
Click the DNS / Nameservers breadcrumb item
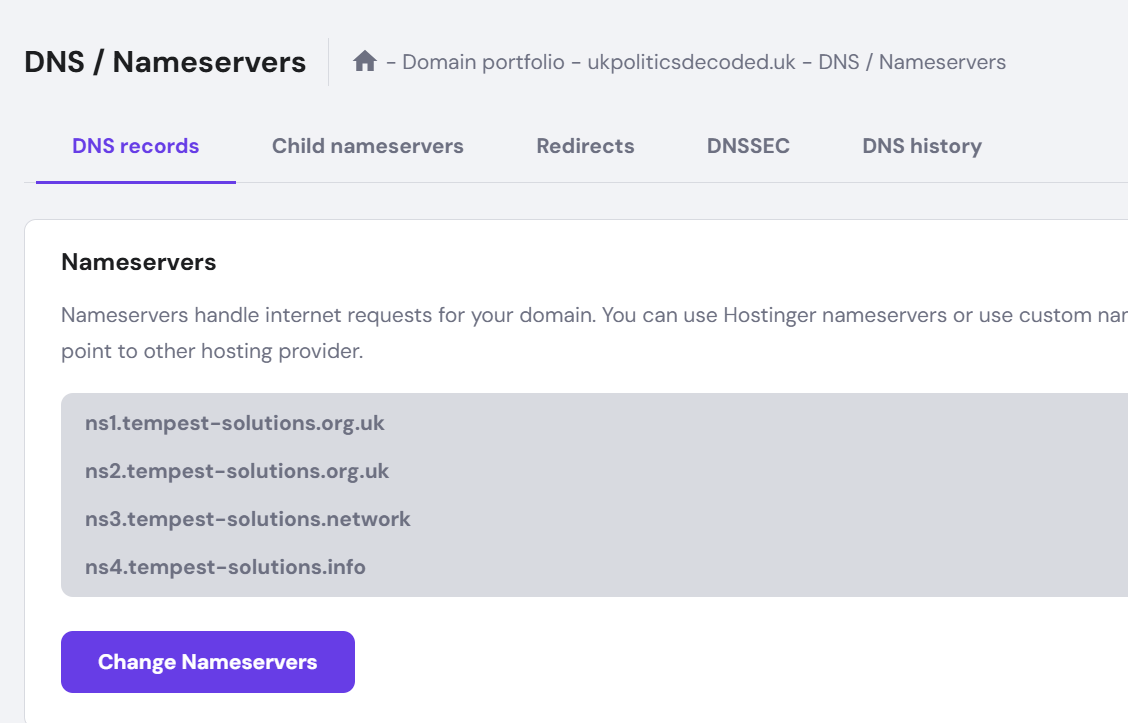click(912, 62)
